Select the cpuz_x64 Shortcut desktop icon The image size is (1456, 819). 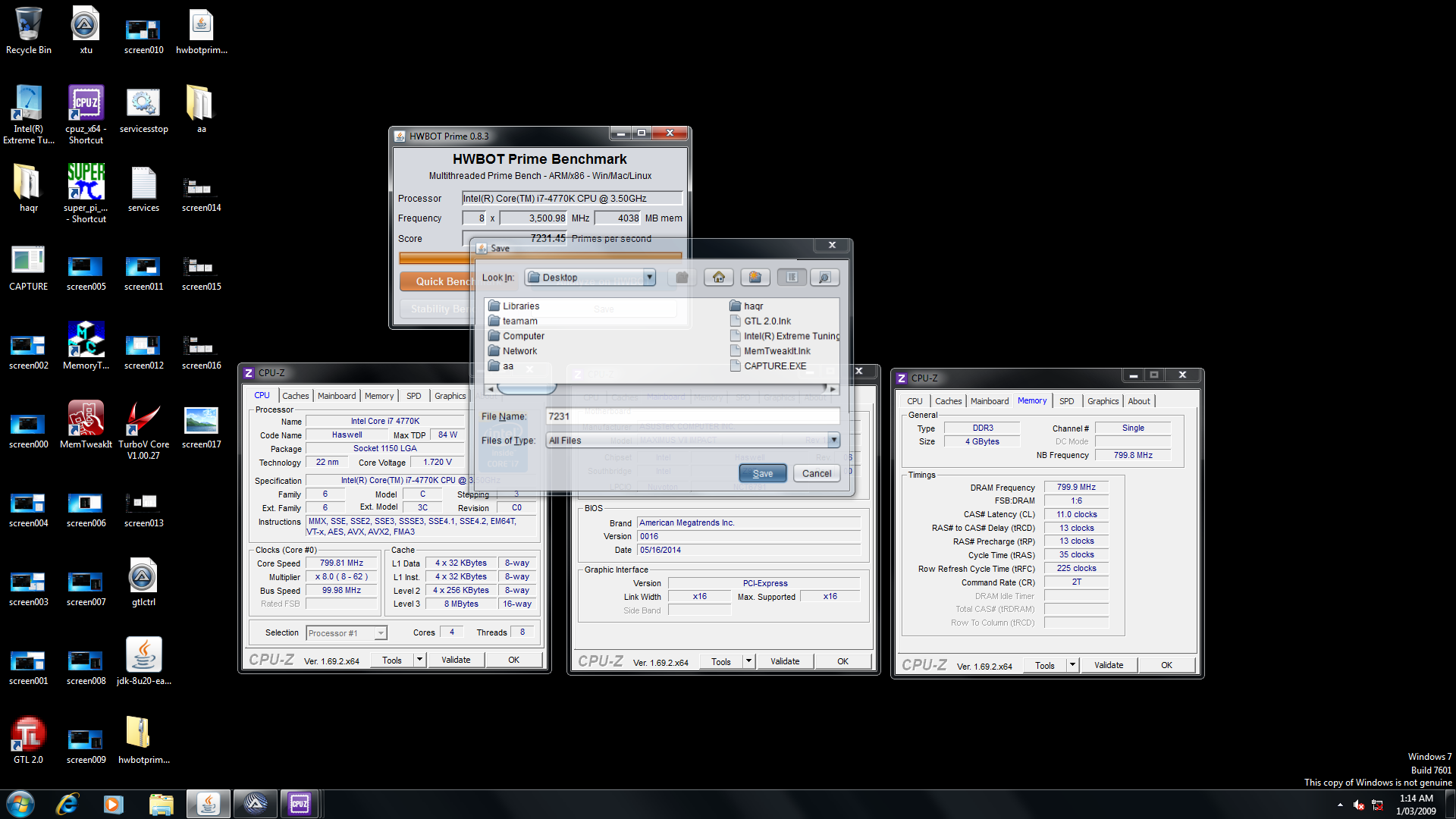(86, 115)
